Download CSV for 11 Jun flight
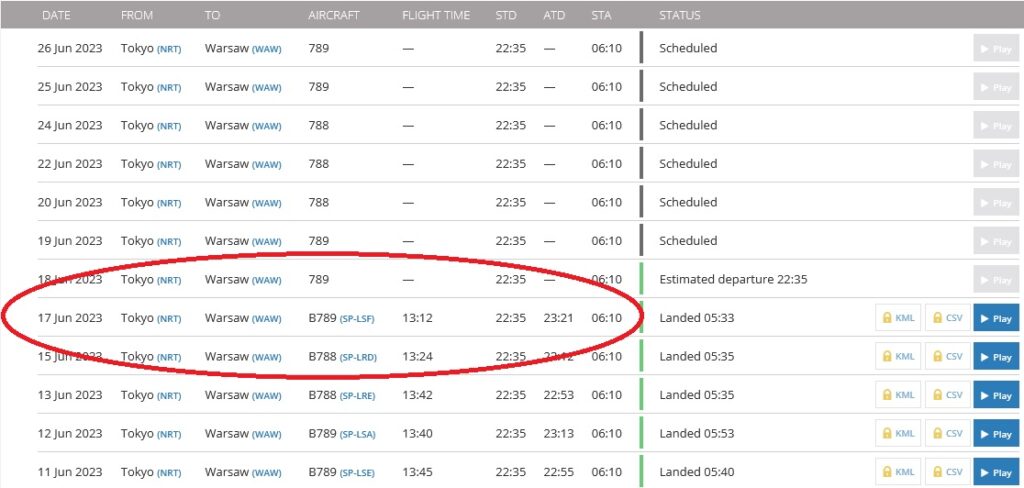This screenshot has height=488, width=1024. (947, 472)
